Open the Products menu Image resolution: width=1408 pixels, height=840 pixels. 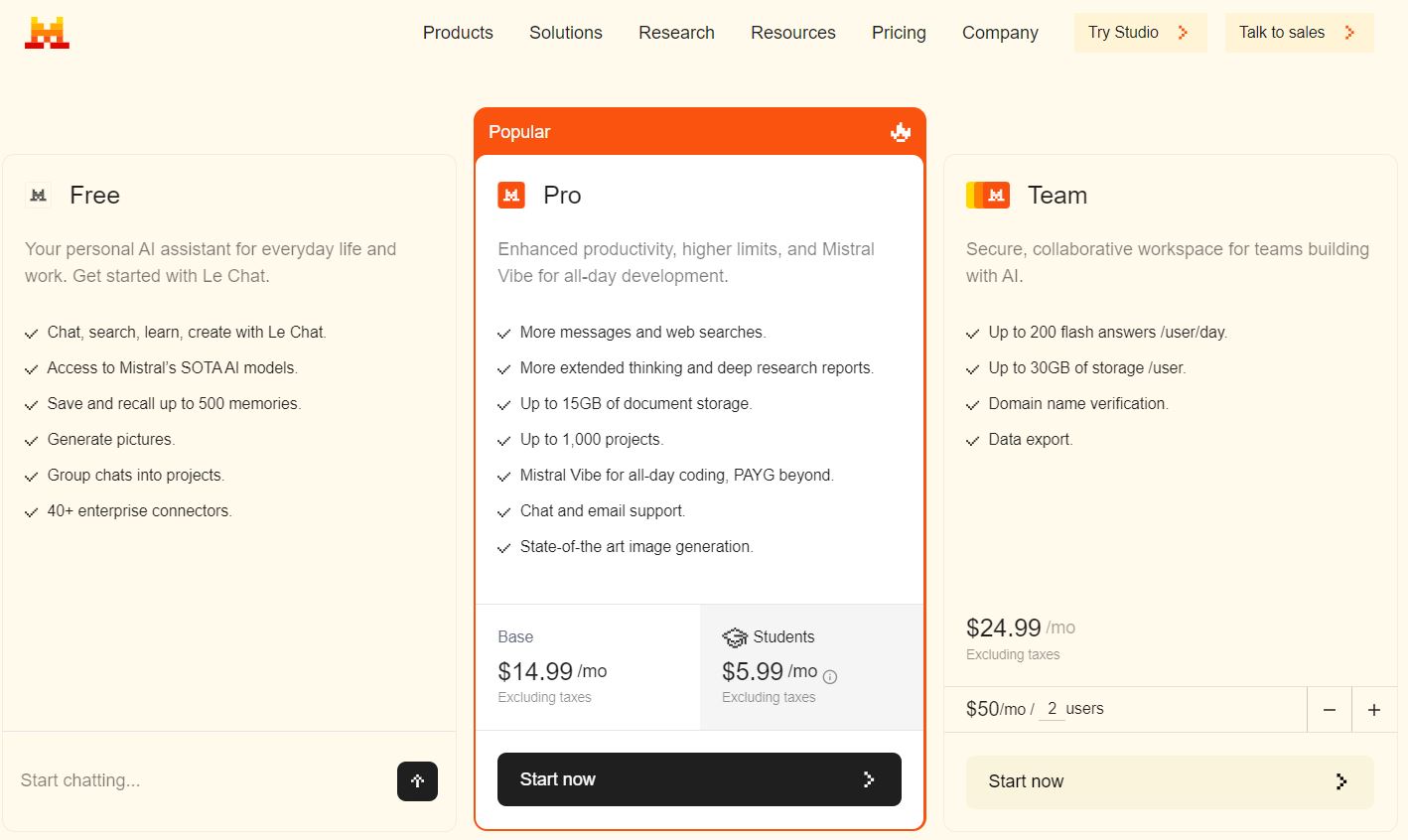pos(458,33)
